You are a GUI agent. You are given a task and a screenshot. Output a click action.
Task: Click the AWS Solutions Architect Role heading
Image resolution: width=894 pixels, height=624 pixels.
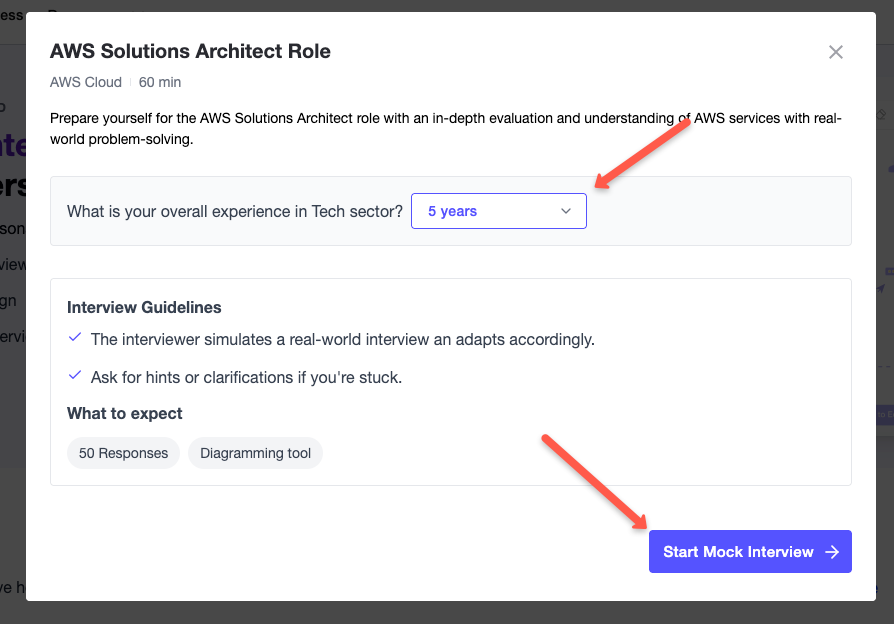[189, 51]
